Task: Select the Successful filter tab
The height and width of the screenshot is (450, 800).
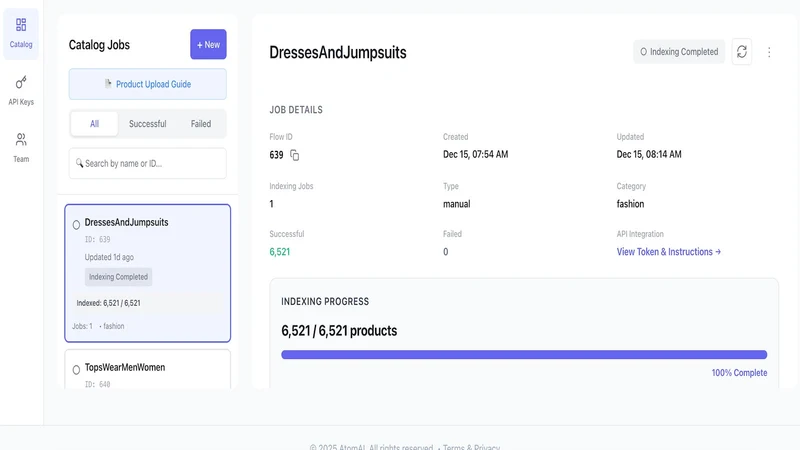Action: coord(147,124)
